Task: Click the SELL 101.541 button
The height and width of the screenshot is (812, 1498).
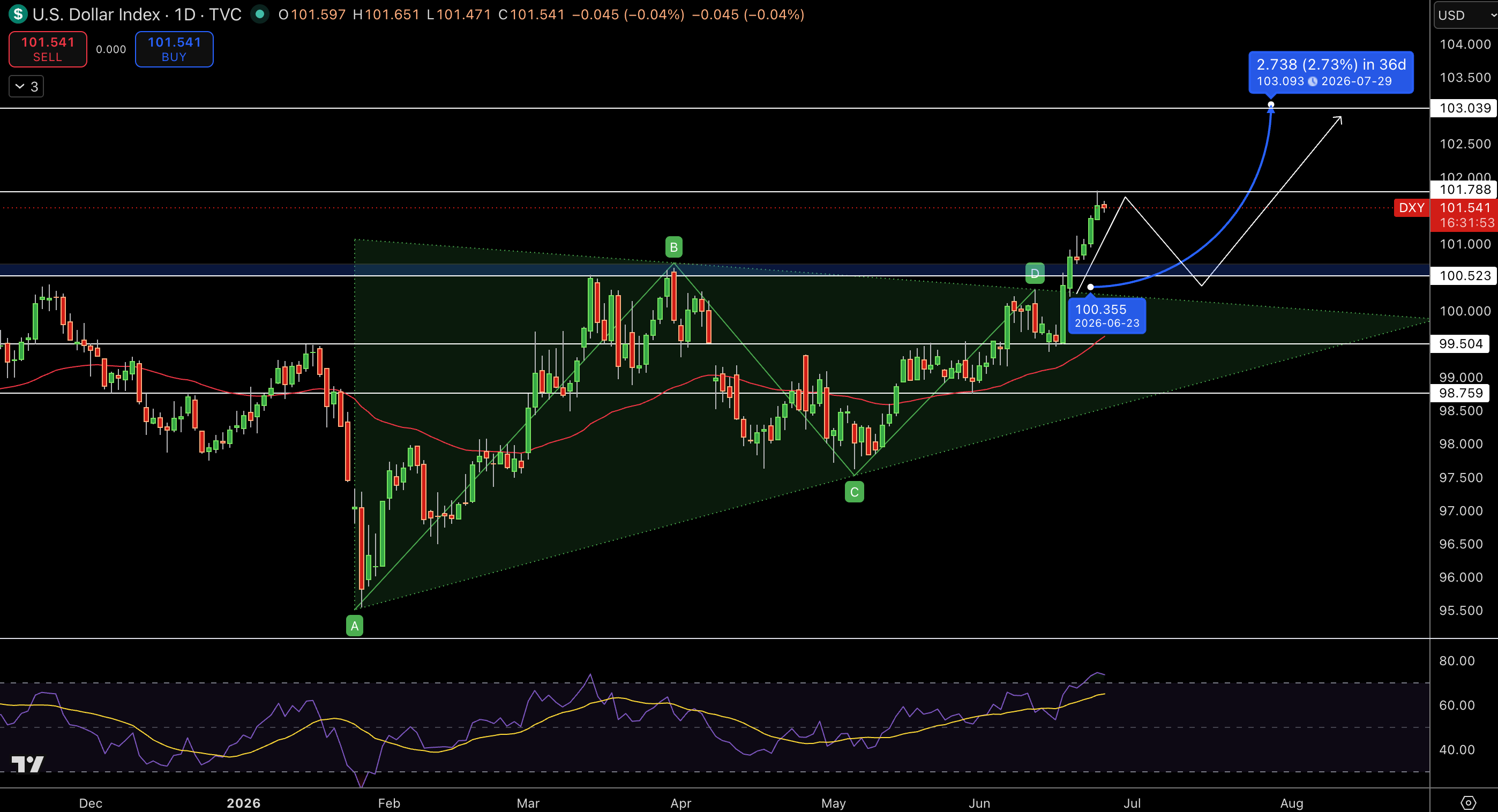Action: (x=48, y=49)
